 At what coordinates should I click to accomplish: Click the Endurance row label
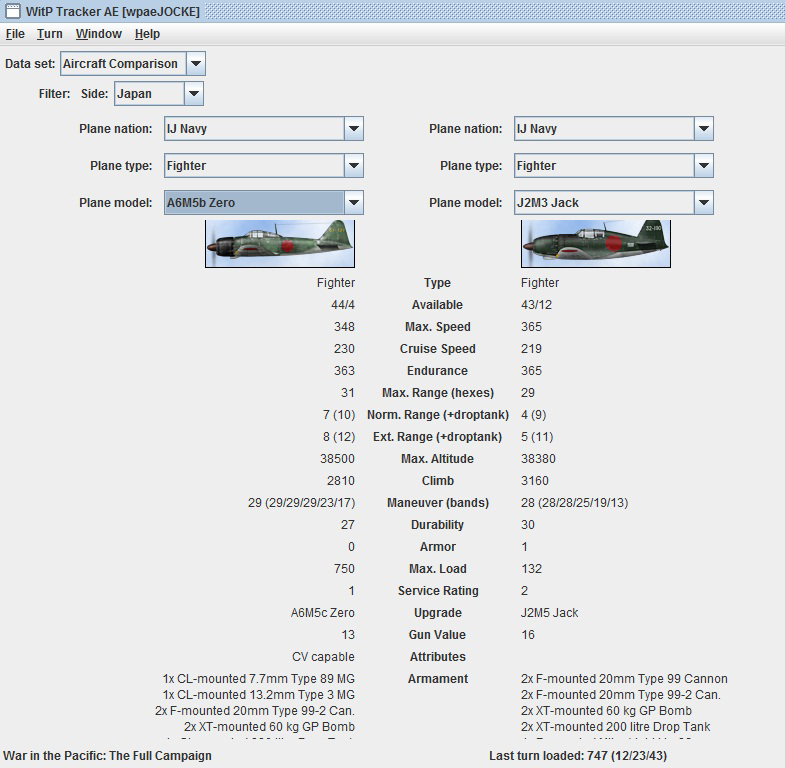[438, 371]
